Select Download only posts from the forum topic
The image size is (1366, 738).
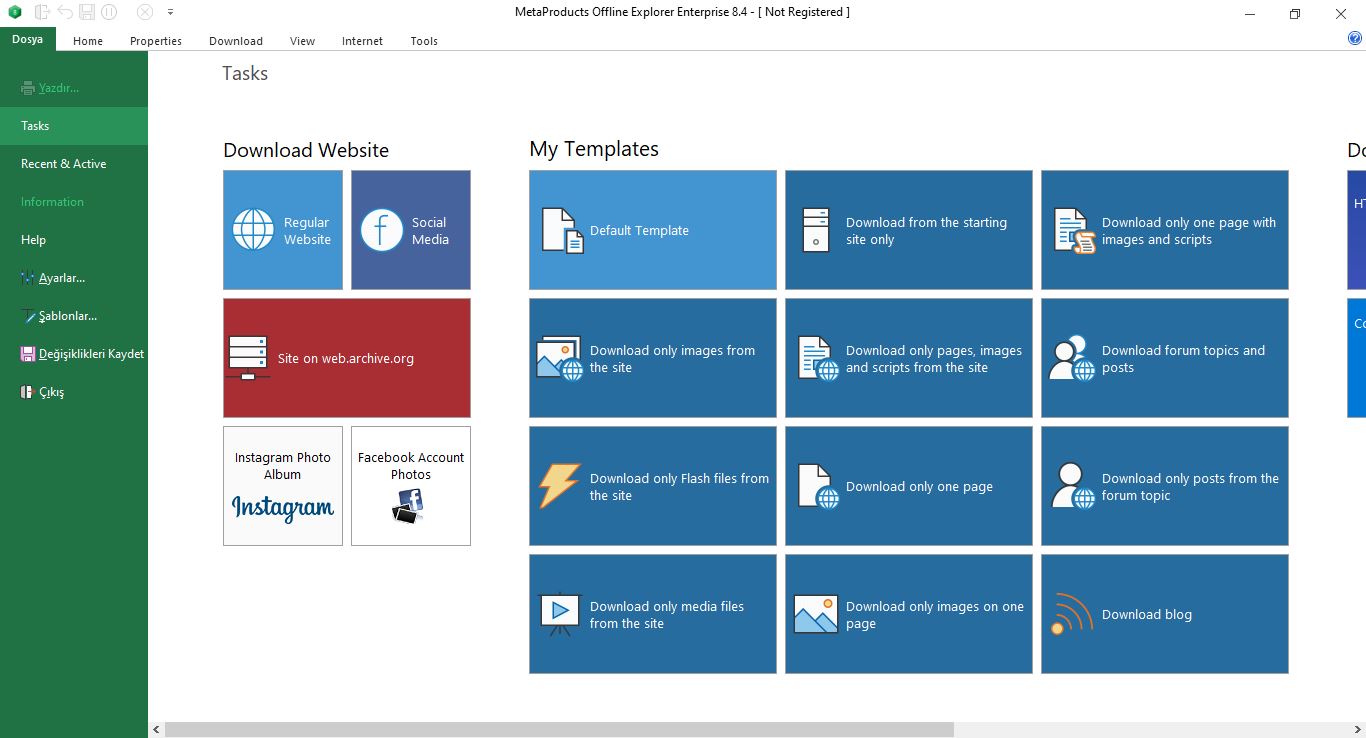1165,486
